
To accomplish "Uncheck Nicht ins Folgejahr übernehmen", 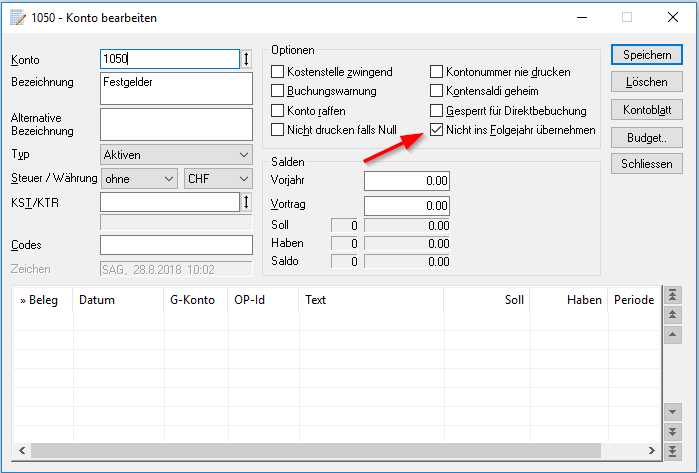I will point(436,130).
